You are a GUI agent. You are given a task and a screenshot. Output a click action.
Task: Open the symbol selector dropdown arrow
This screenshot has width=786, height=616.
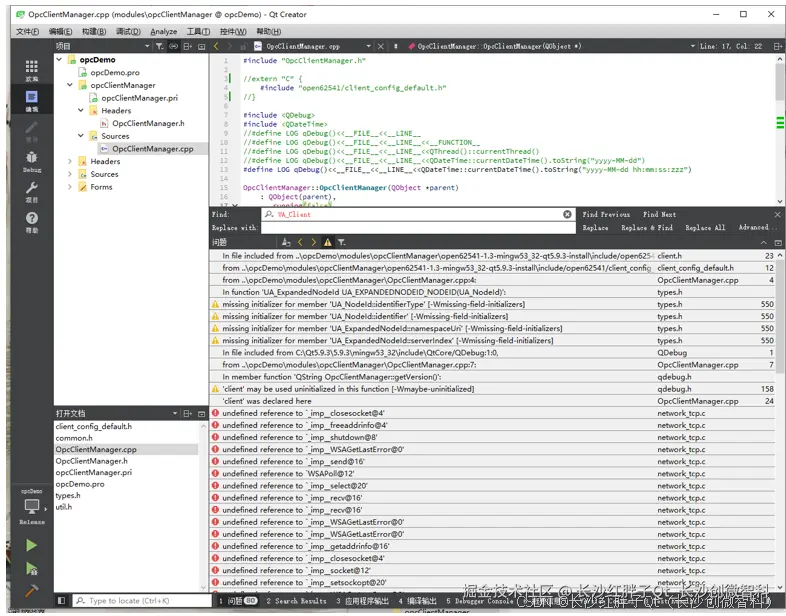tap(693, 46)
